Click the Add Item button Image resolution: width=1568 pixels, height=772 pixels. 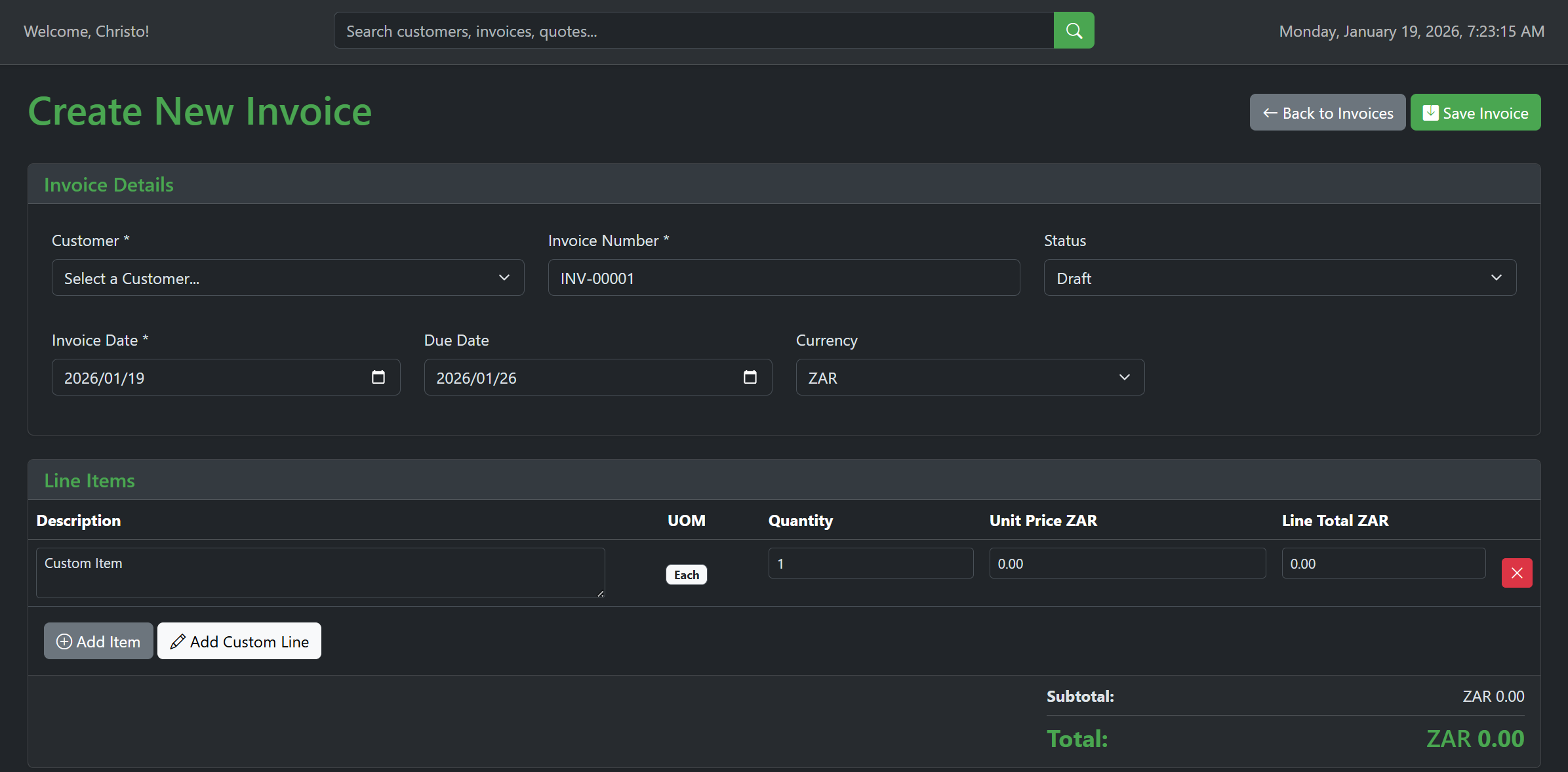[98, 641]
